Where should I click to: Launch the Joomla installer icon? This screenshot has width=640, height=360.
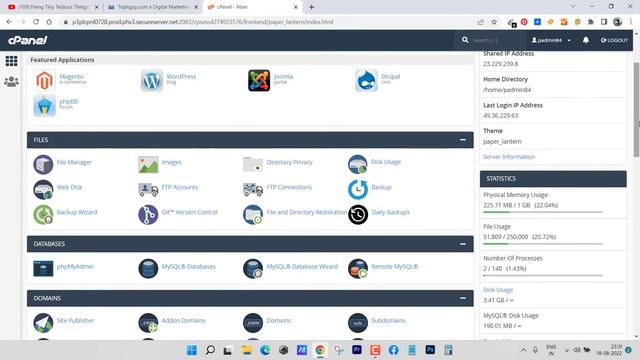[259, 80]
